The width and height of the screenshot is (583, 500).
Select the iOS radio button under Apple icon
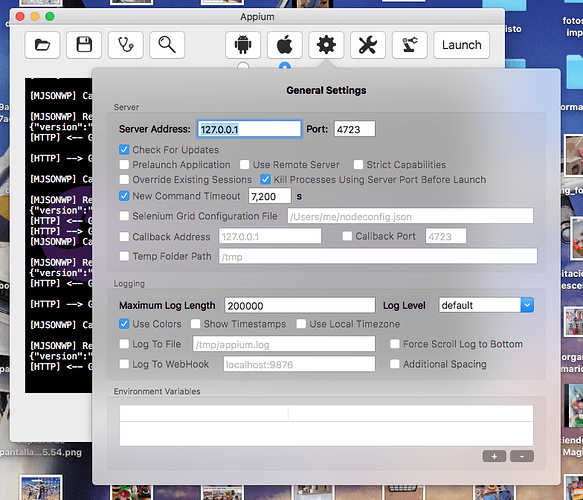click(285, 66)
